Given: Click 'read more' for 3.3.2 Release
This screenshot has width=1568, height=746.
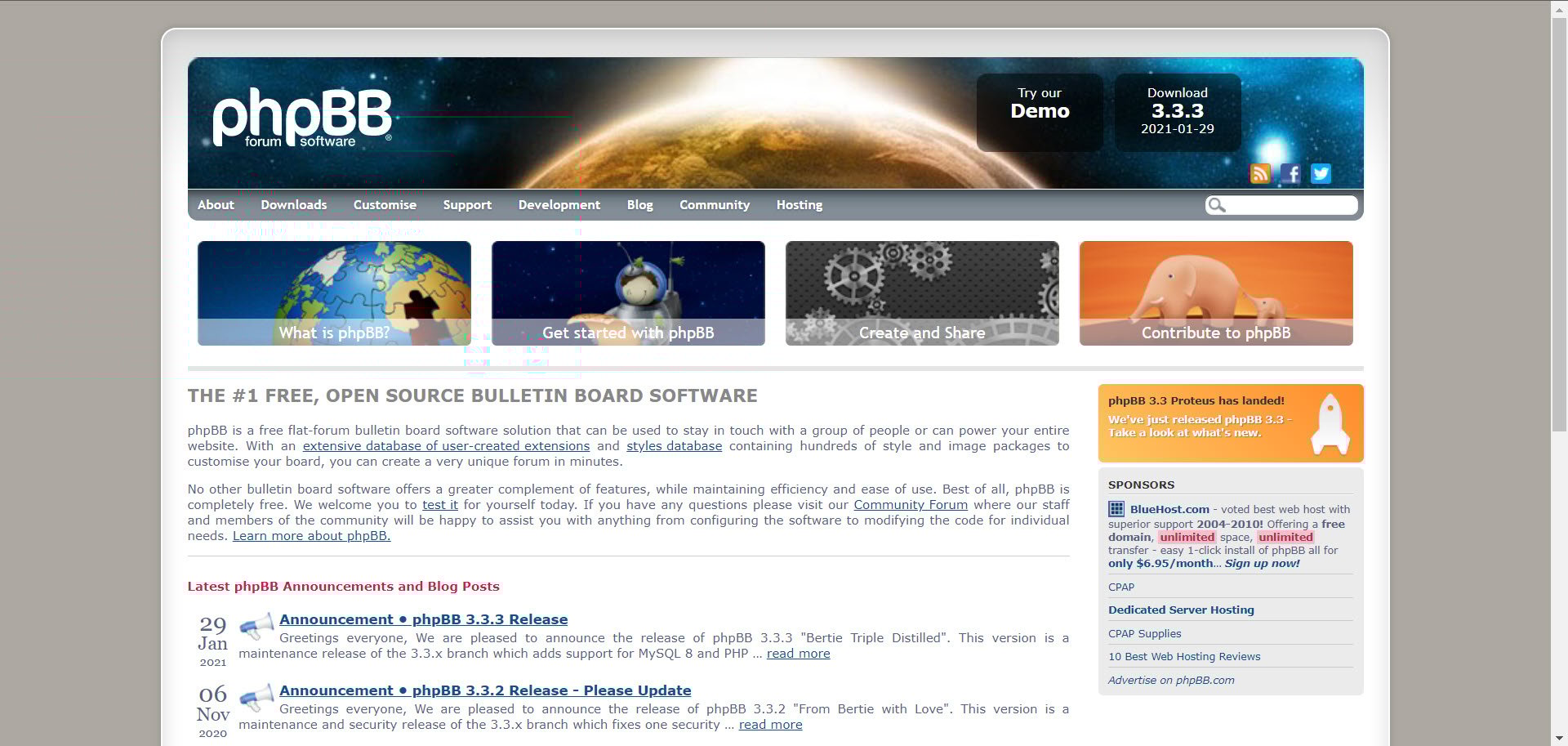Looking at the screenshot, I should click(x=770, y=725).
